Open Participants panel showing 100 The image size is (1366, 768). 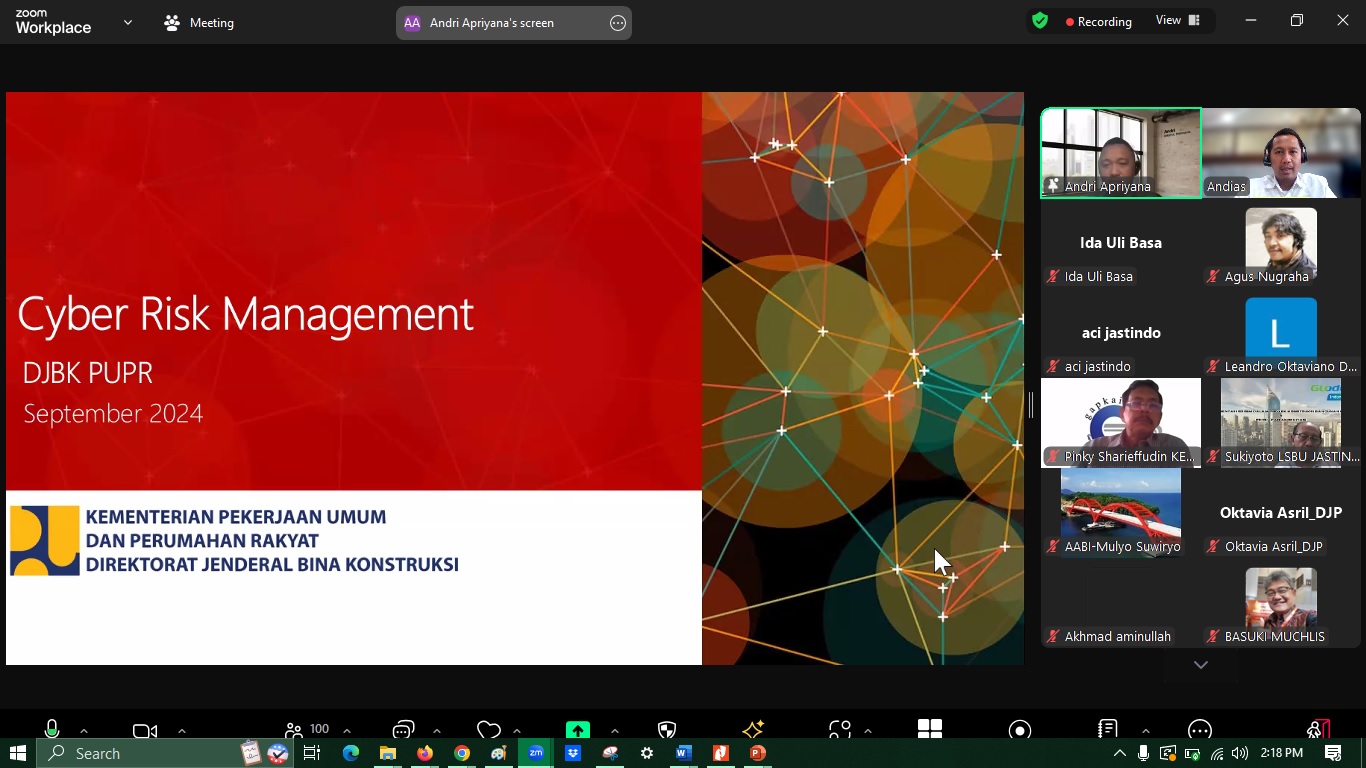pos(306,730)
